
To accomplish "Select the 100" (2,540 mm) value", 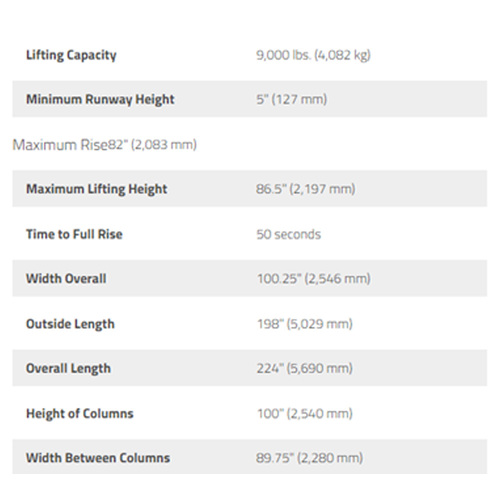I will coord(305,414).
